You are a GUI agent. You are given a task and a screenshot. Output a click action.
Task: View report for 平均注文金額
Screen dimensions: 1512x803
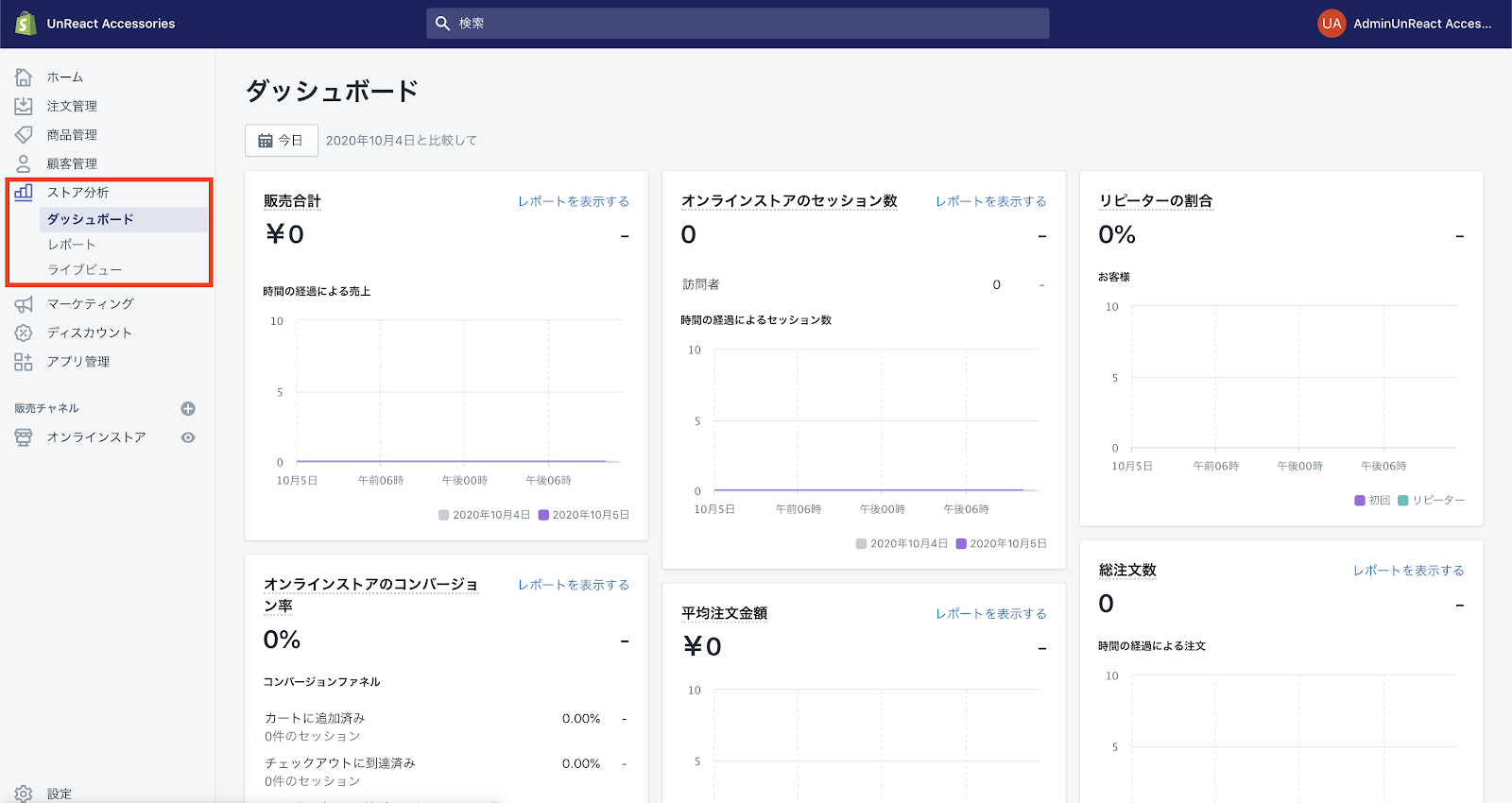pos(990,614)
